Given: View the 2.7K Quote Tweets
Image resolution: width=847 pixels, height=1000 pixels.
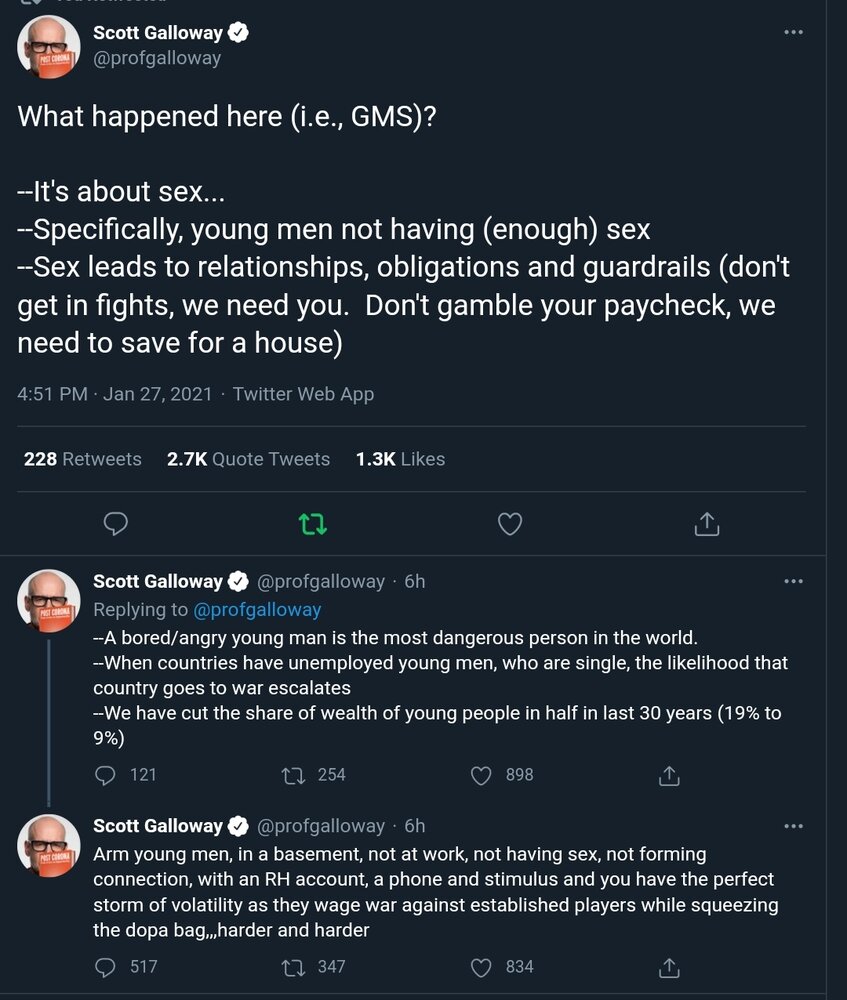Looking at the screenshot, I should click(x=248, y=459).
